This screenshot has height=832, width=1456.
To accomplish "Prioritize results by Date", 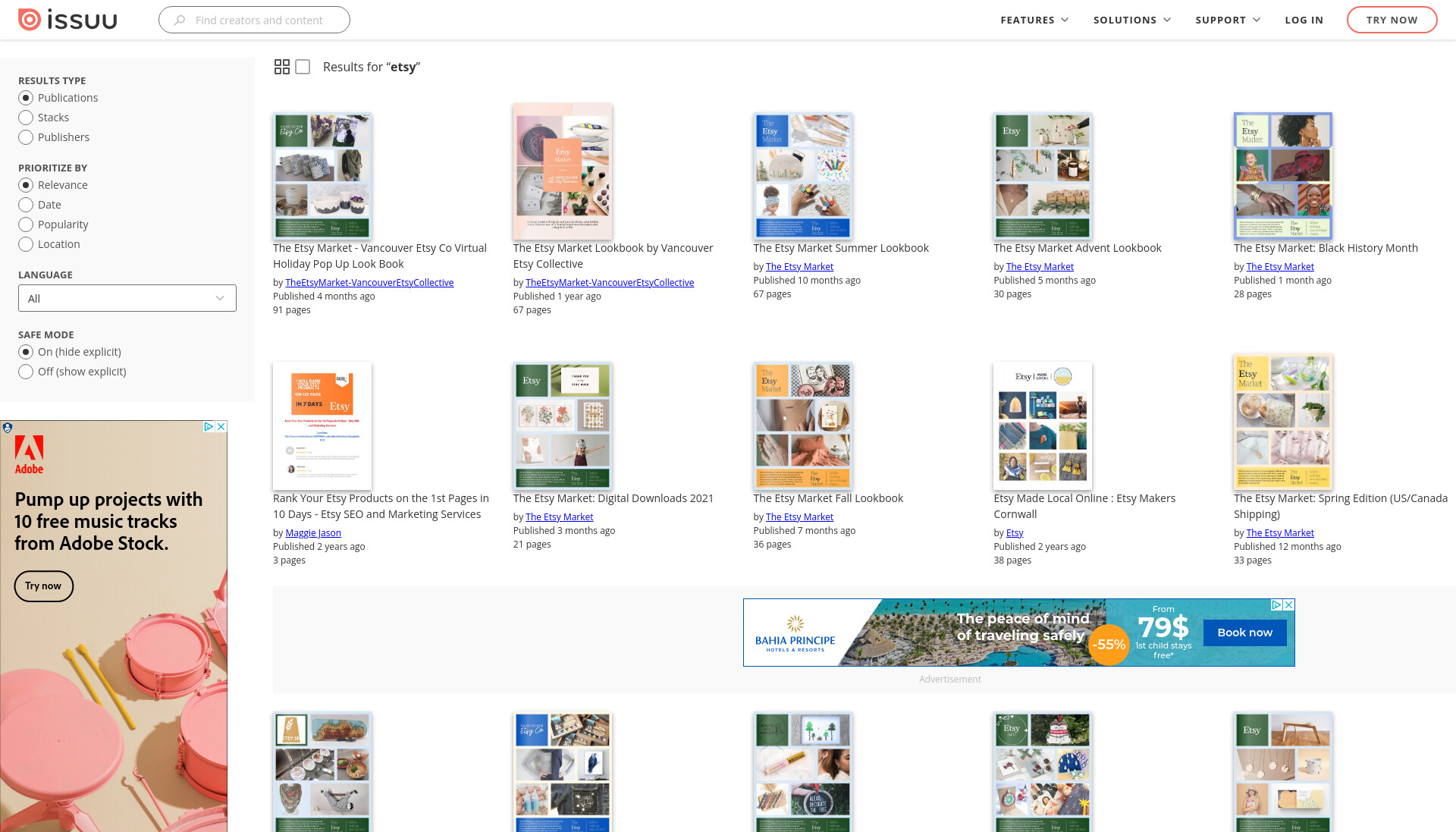I will pos(26,205).
